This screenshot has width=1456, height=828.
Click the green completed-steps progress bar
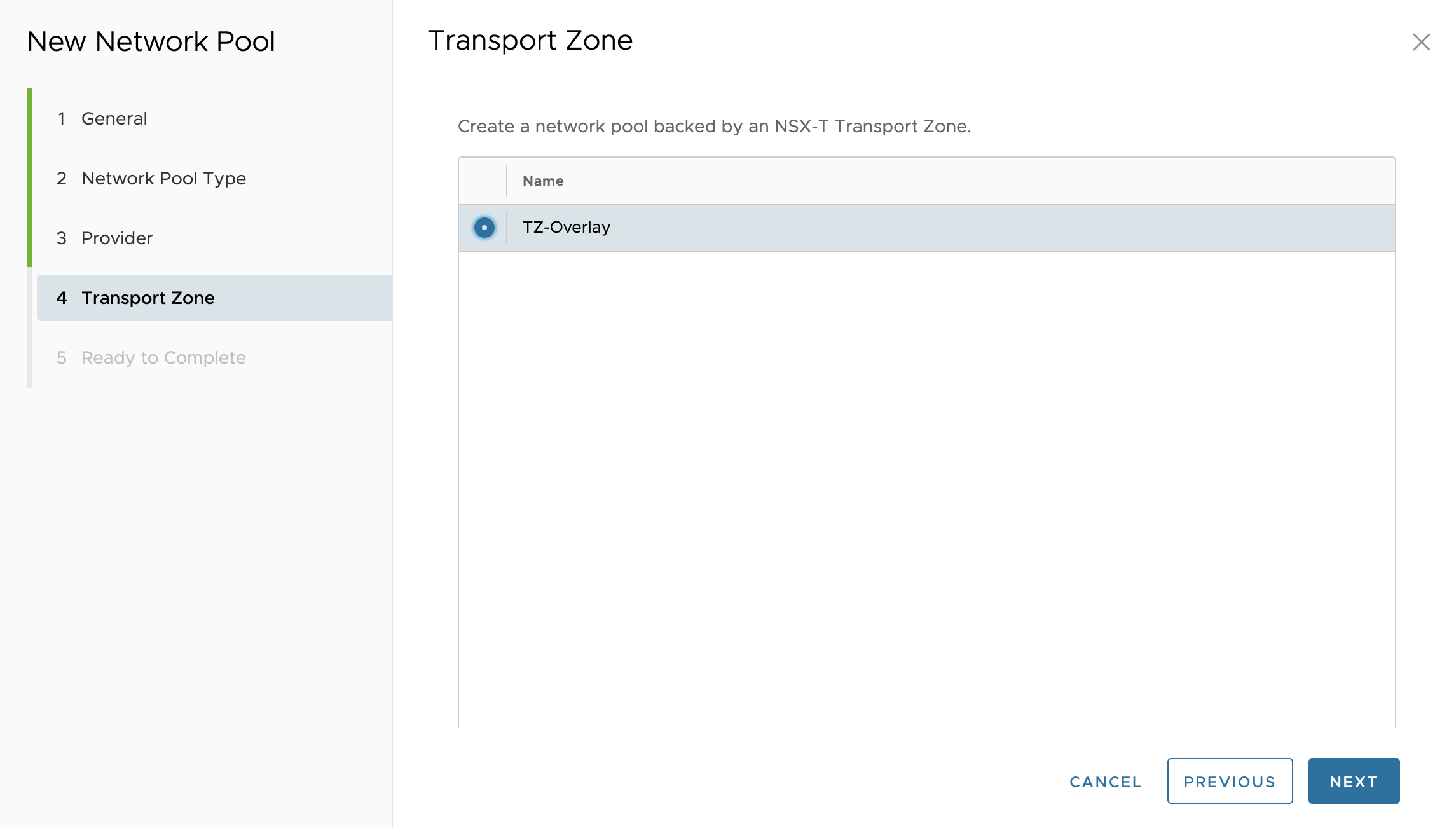point(29,177)
